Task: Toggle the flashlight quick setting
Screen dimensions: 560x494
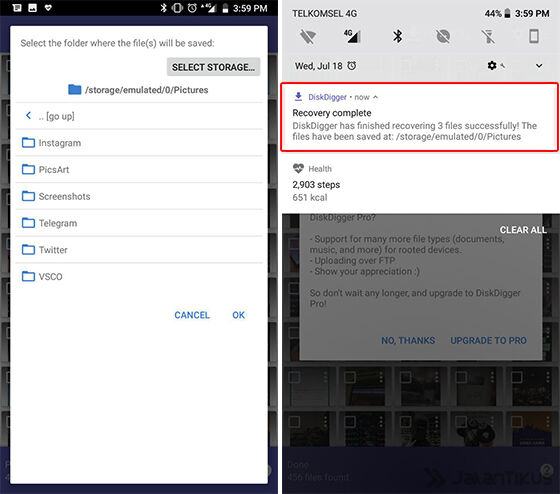Action: [488, 36]
